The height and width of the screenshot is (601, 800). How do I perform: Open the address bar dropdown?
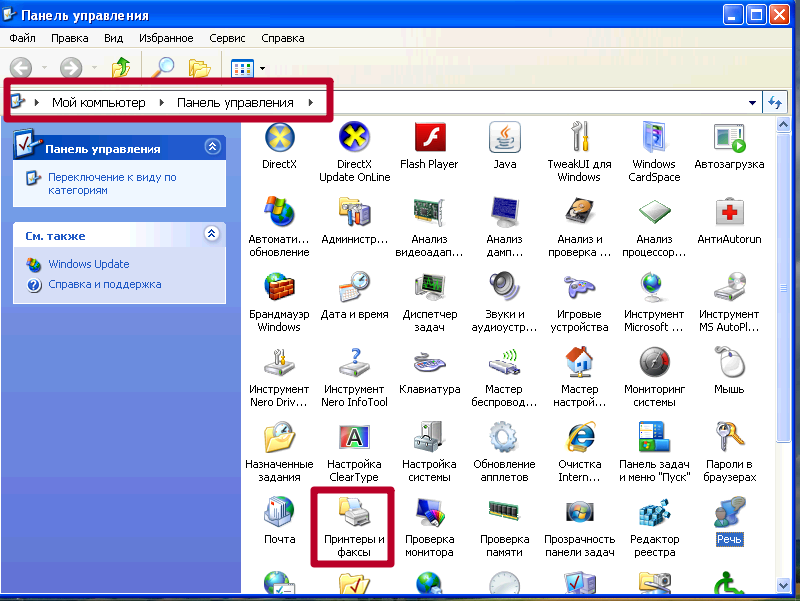tap(752, 101)
